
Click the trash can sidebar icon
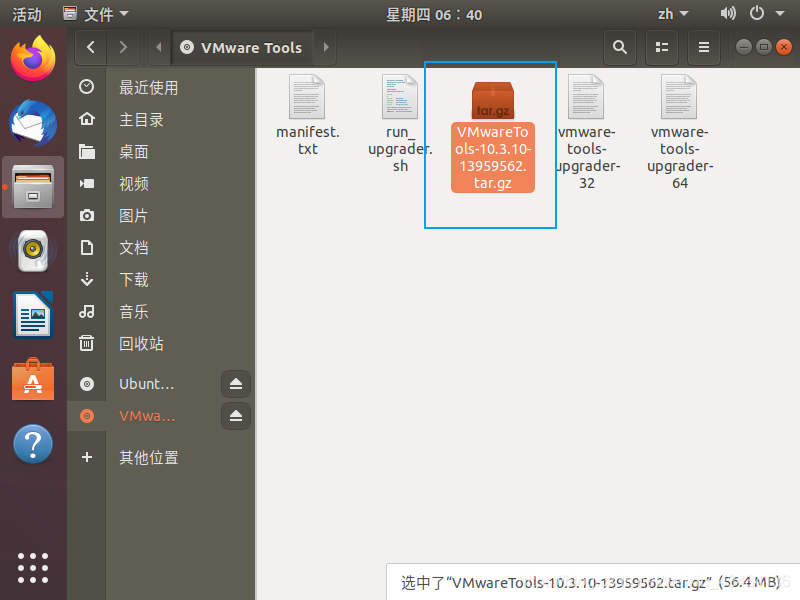pyautogui.click(x=87, y=343)
